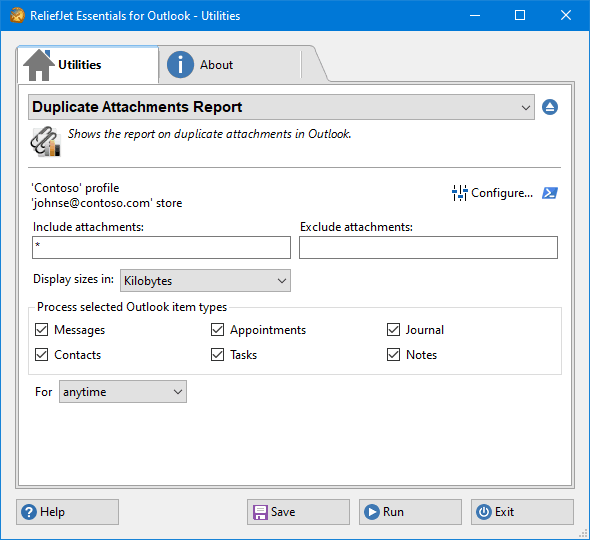Maximize the ReliefJet Essentials window
The image size is (590, 540).
click(520, 15)
